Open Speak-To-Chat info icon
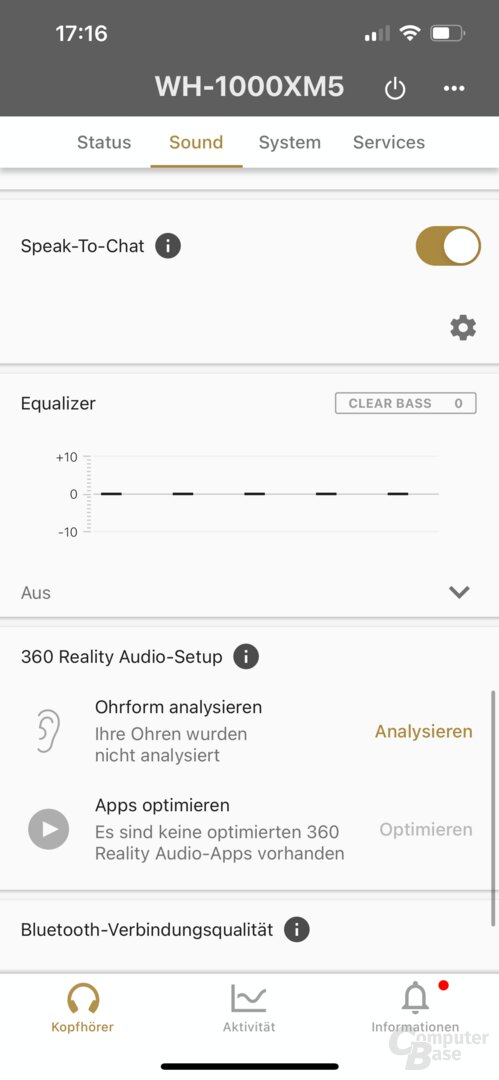The image size is (499, 1080). point(167,246)
